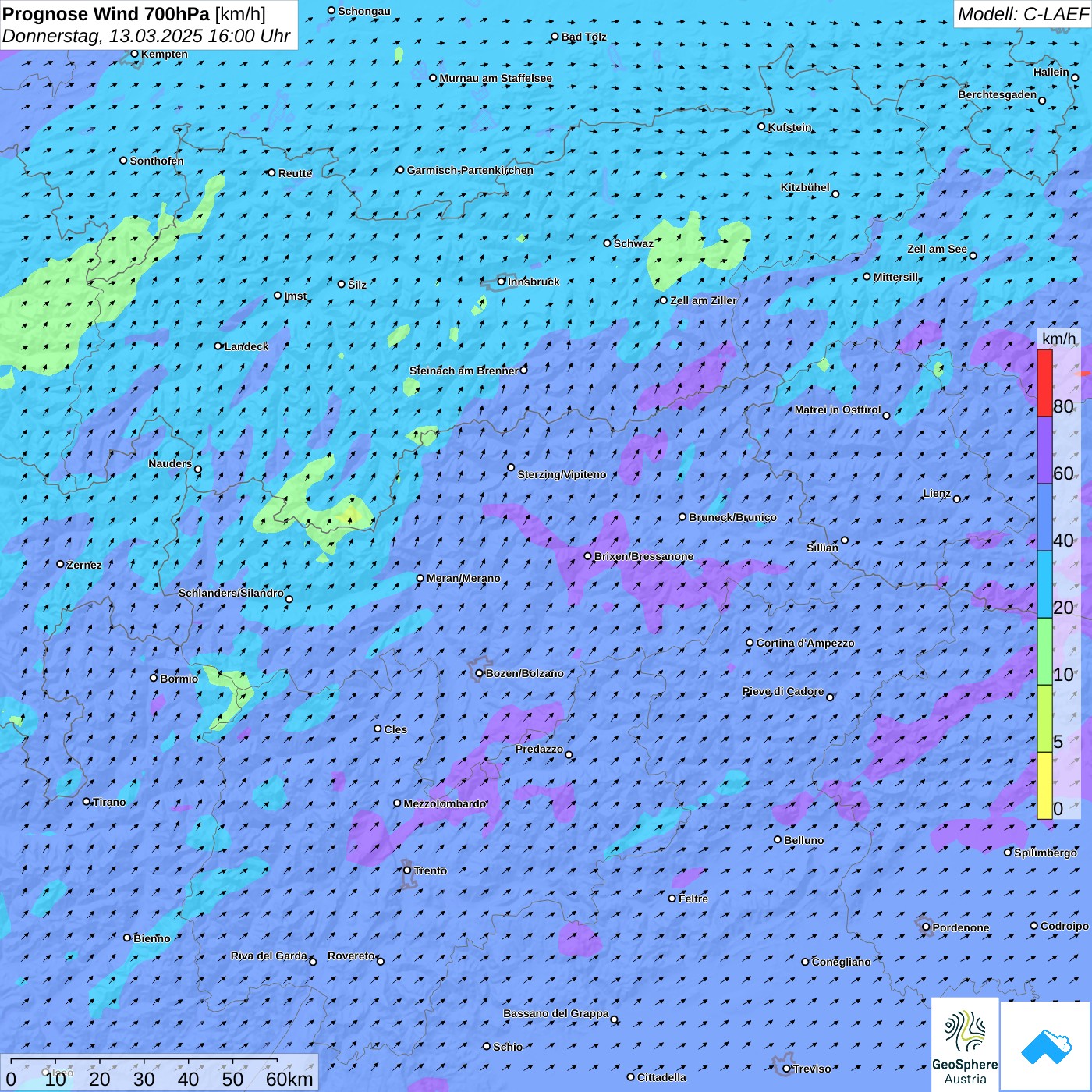This screenshot has height=1092, width=1092.
Task: Click the Belluno city label
Action: 804,840
